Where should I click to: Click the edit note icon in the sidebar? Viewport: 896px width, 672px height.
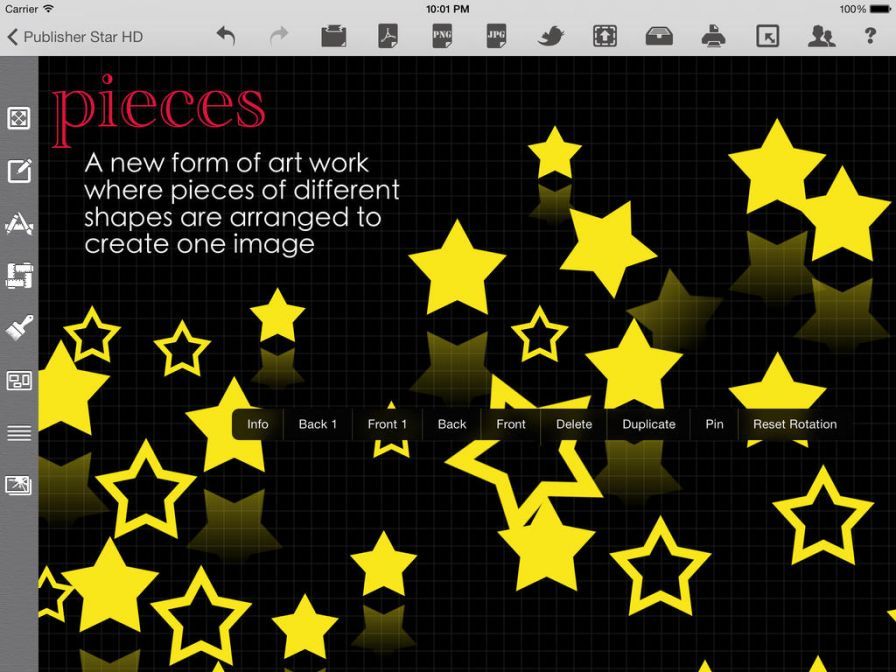point(19,171)
